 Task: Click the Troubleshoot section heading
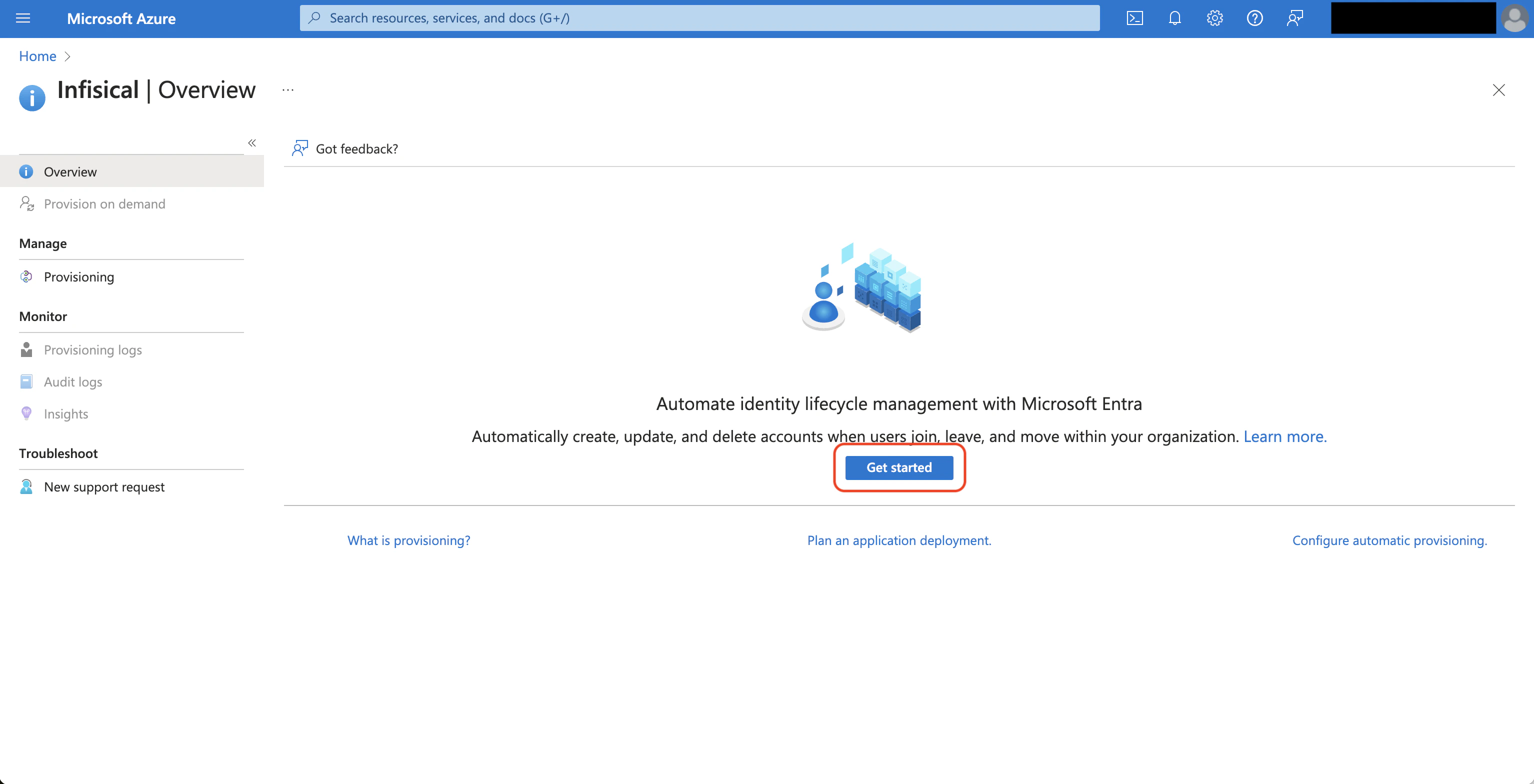(58, 453)
